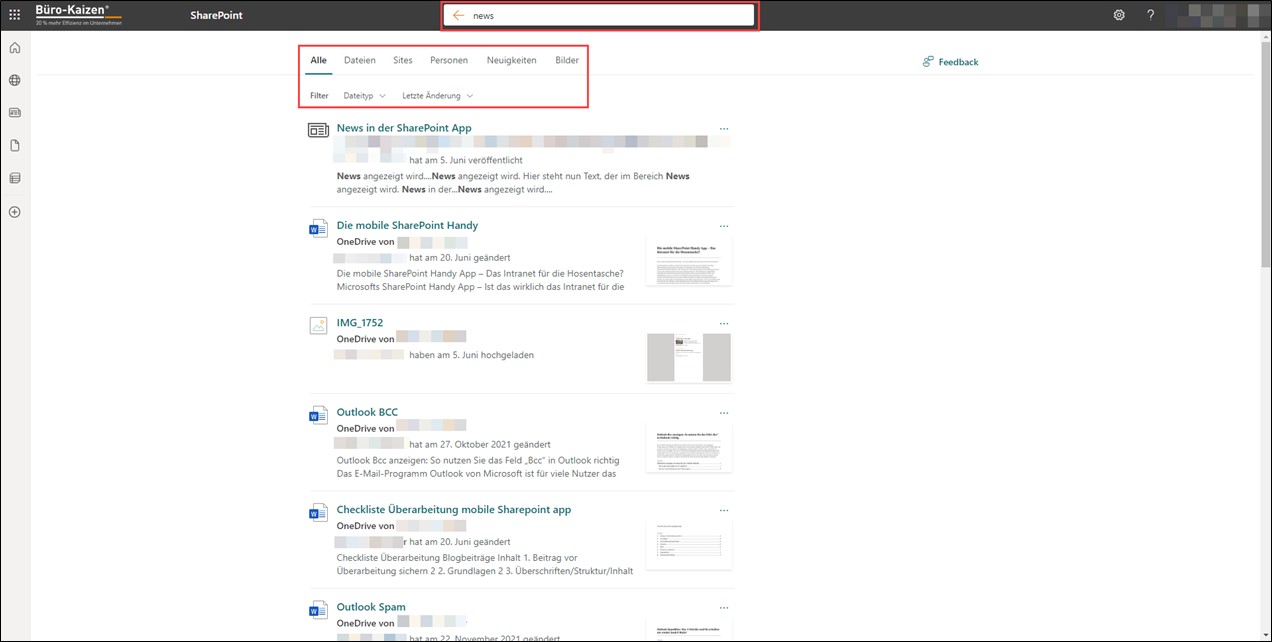Click Word icon beside Die mobile SharePoint Handy

318,228
